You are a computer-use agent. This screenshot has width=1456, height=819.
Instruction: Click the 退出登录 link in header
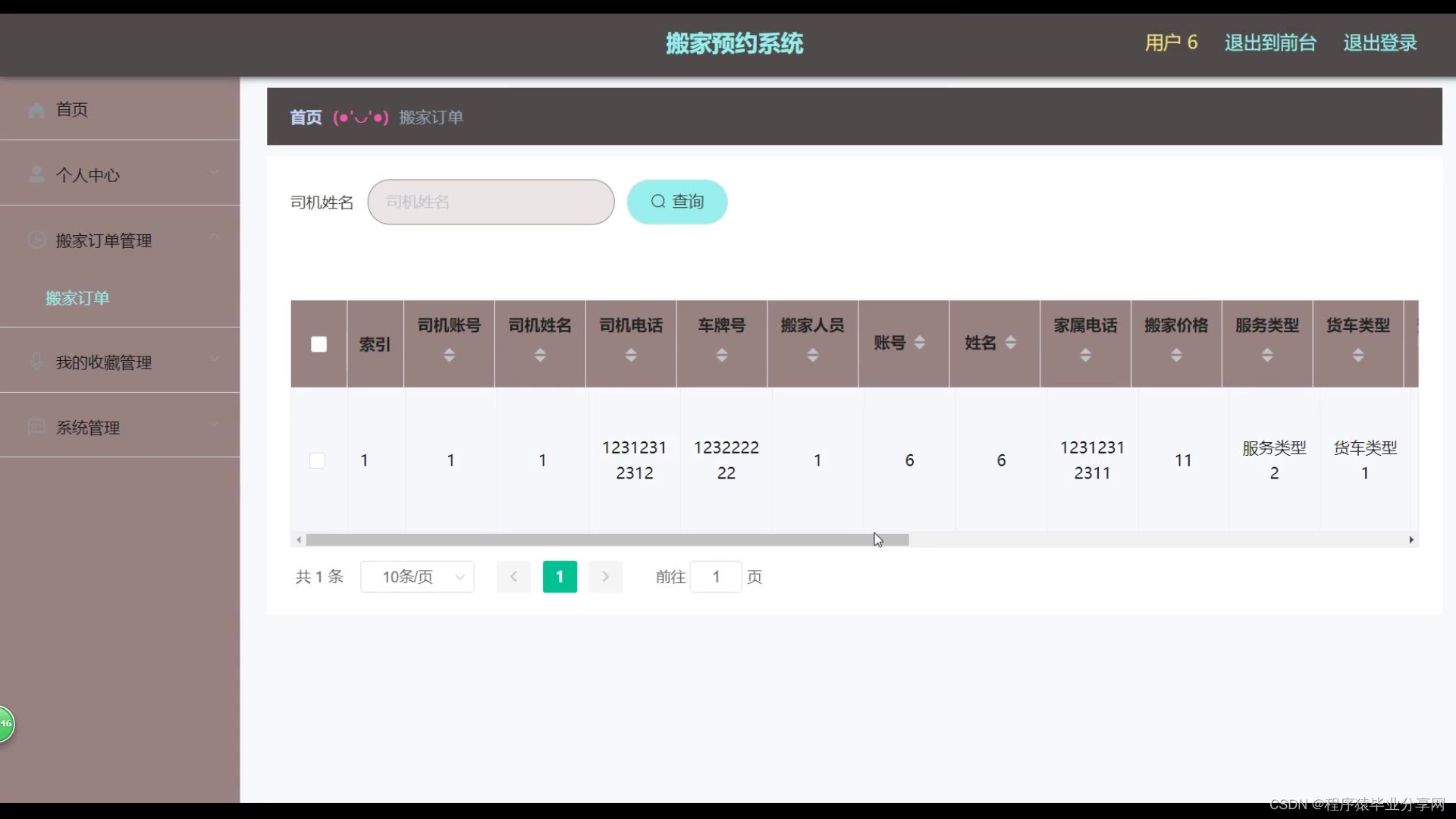[1379, 42]
